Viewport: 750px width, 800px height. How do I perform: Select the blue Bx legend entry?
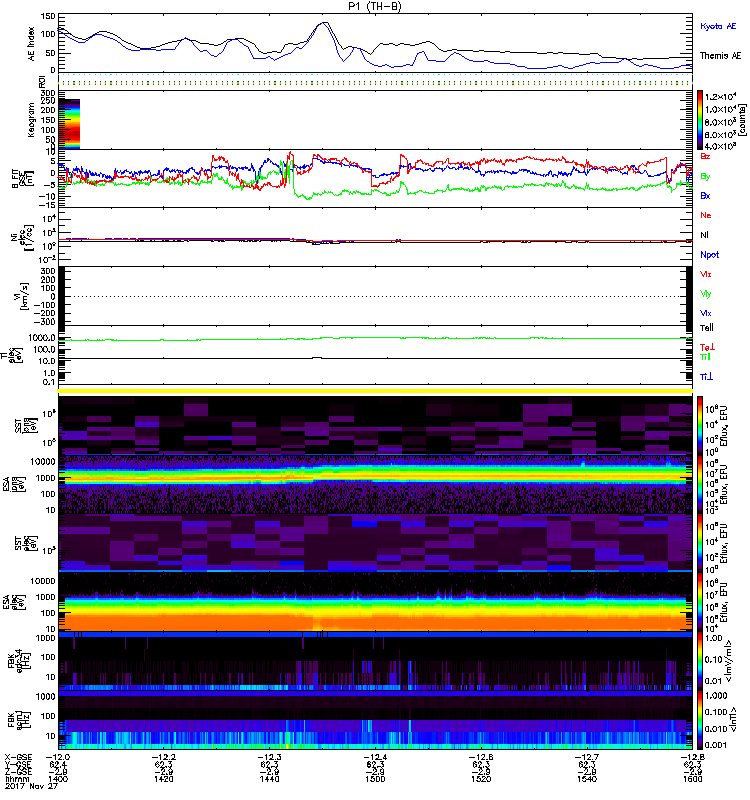tap(706, 196)
